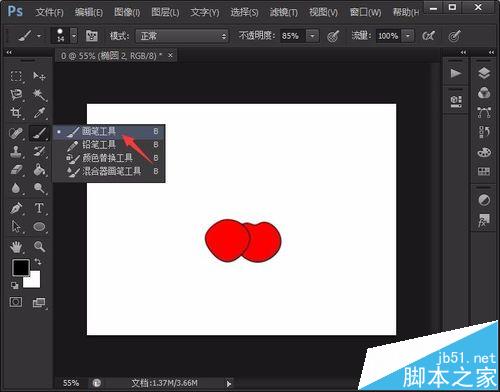Image resolution: width=500 pixels, height=392 pixels.
Task: Select the History Brush tool
Action: [39, 152]
